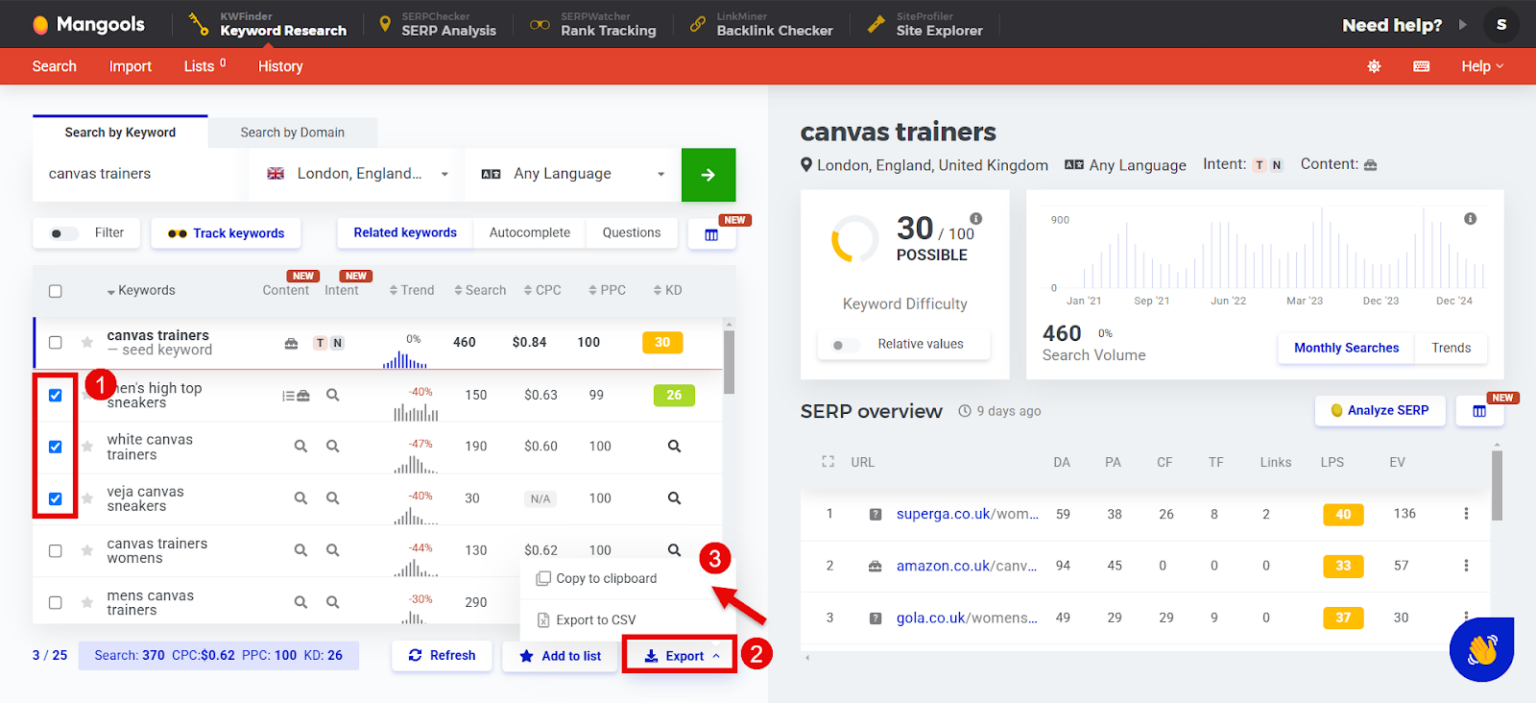This screenshot has height=703, width=1536.
Task: Enable the Filter toggle switch
Action: click(62, 232)
